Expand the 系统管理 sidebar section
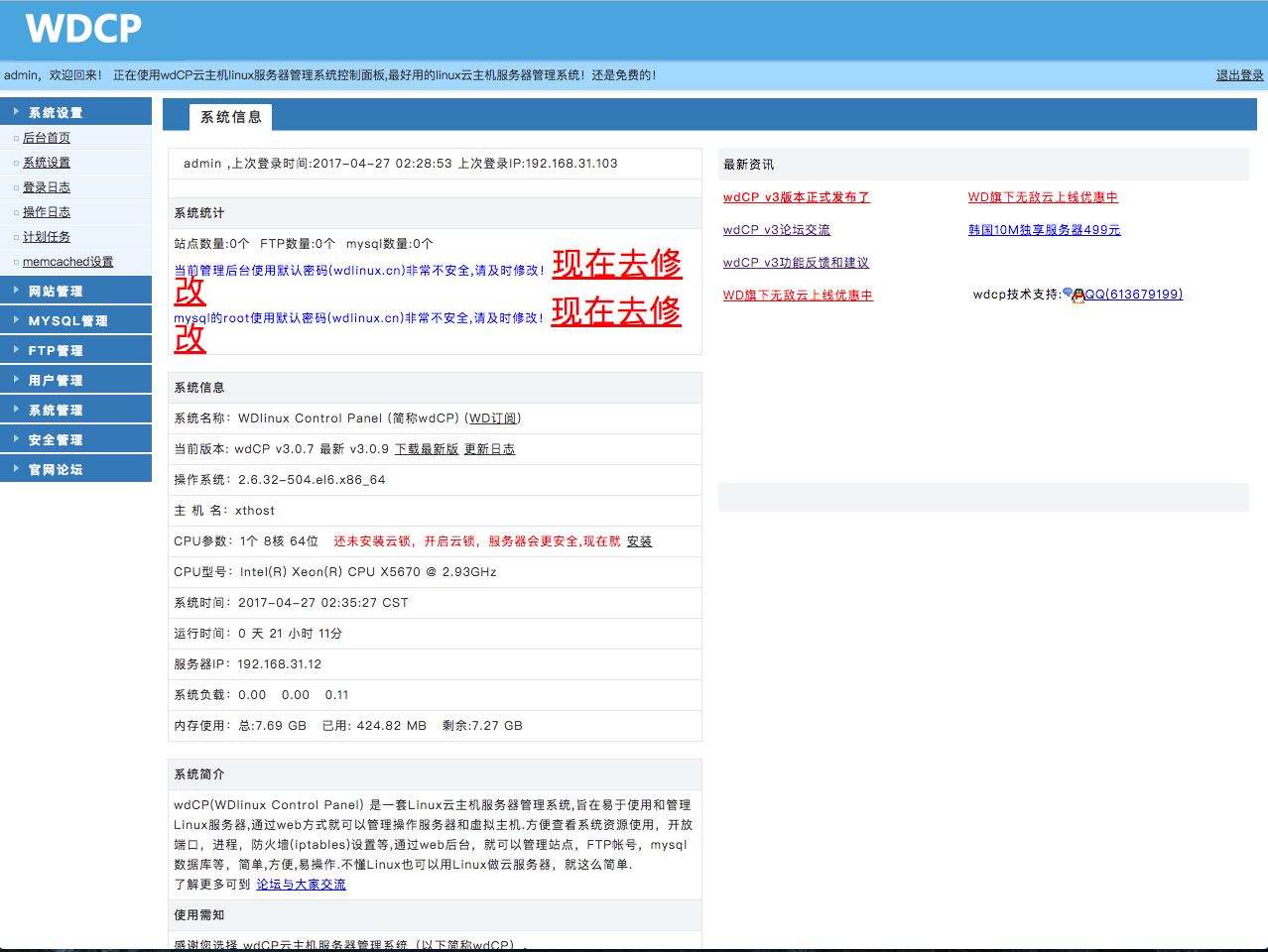The image size is (1268, 952). [75, 410]
